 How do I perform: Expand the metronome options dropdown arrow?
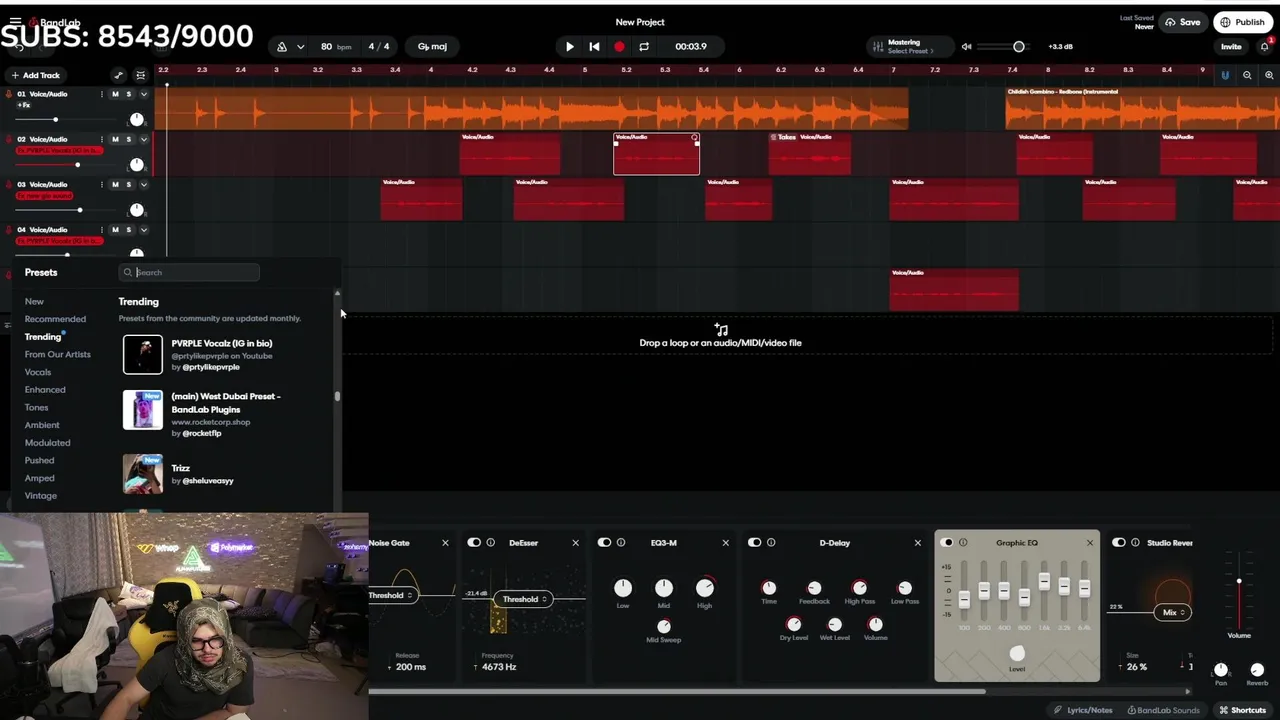tap(300, 47)
